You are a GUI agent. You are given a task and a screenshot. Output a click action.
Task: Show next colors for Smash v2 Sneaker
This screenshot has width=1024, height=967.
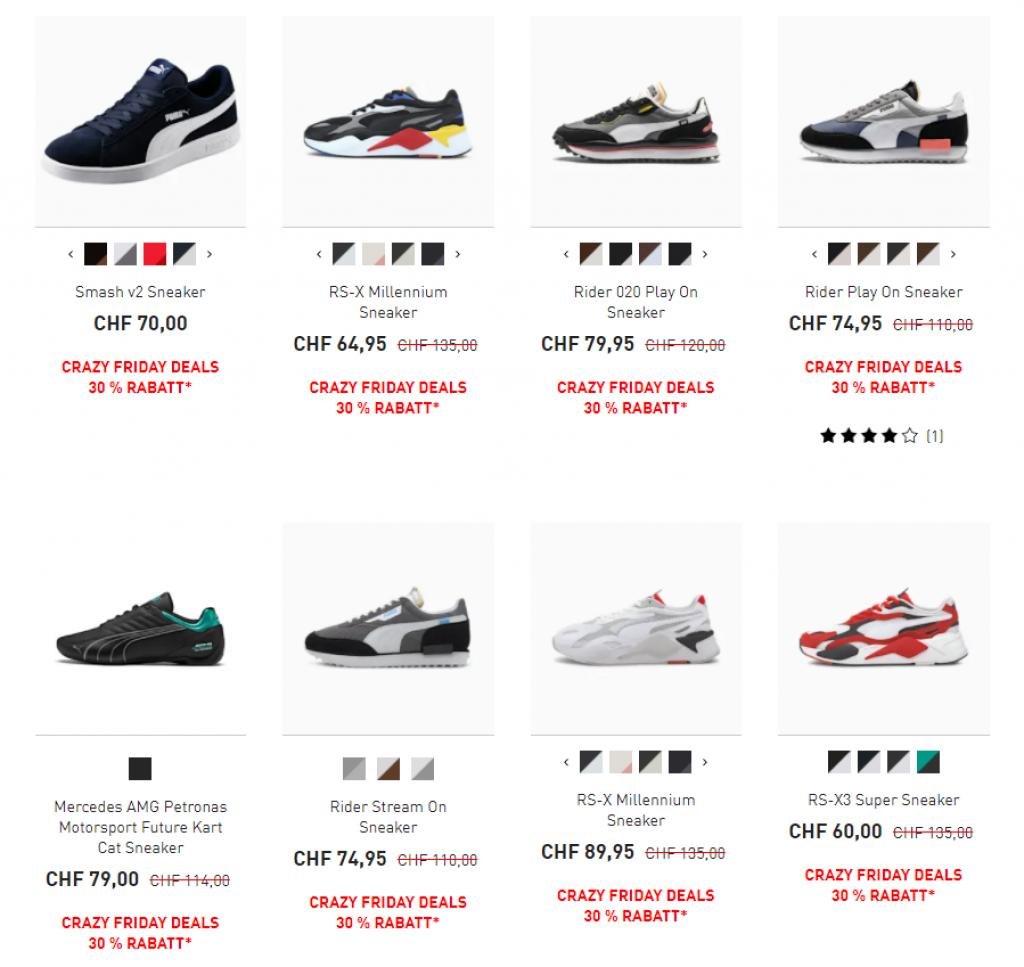click(x=210, y=254)
